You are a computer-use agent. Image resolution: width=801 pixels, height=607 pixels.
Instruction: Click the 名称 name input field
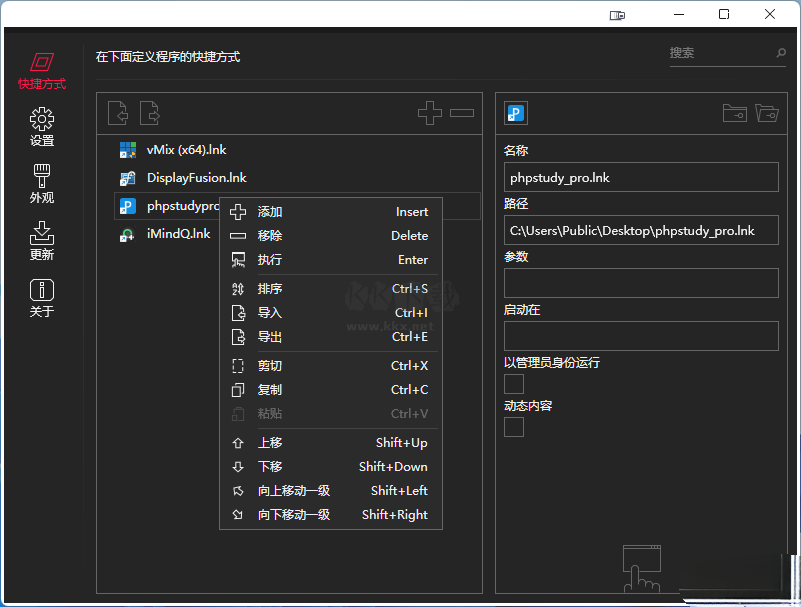point(641,177)
